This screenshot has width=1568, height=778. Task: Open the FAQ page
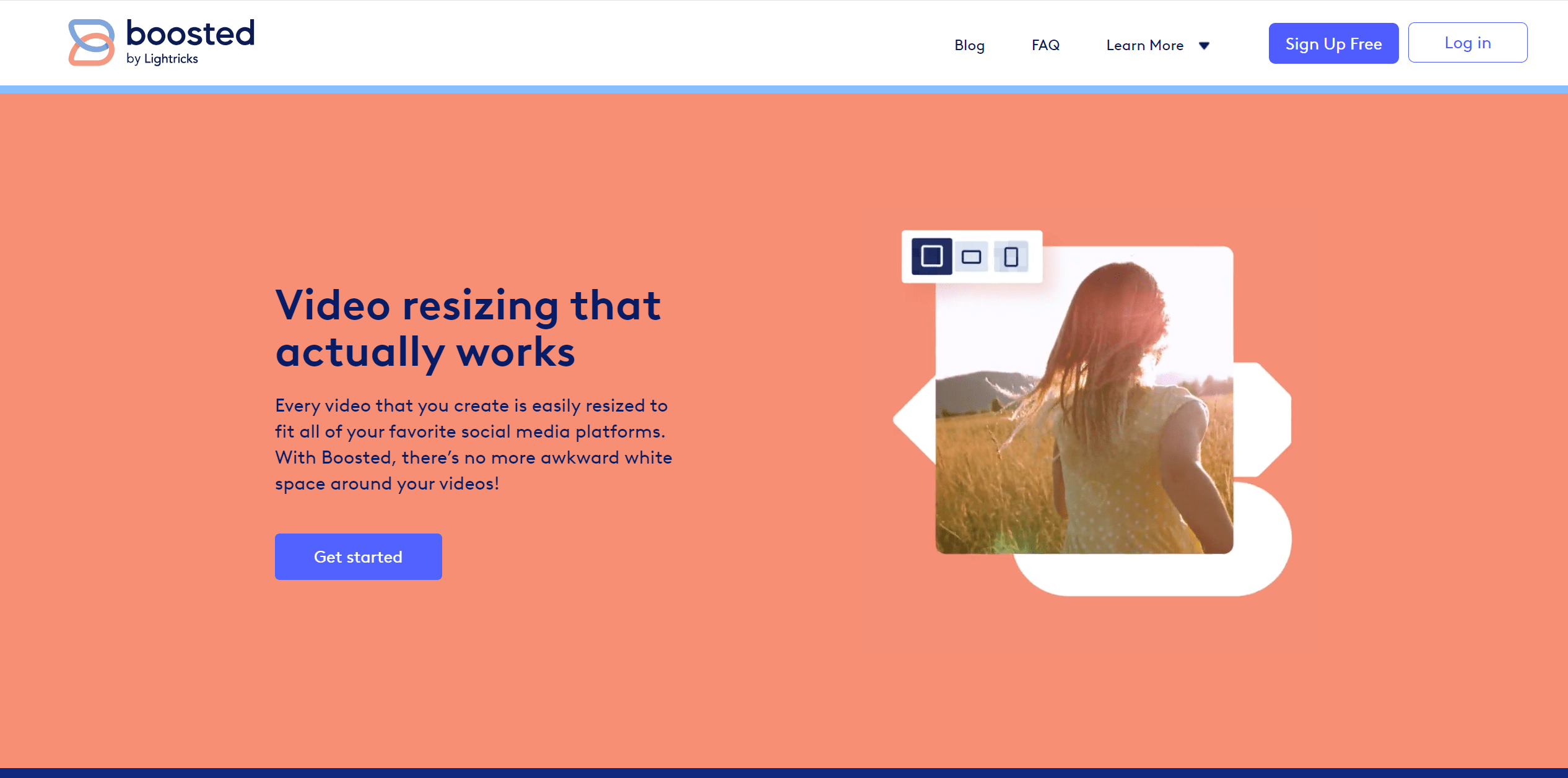(1045, 45)
